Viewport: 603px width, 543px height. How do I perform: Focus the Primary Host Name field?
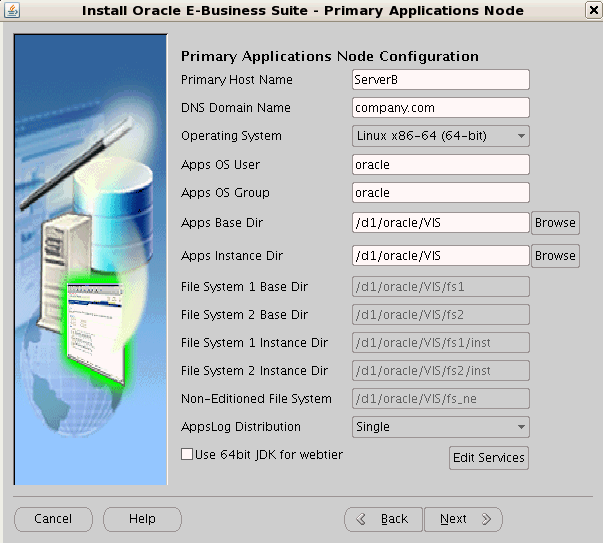pyautogui.click(x=441, y=80)
